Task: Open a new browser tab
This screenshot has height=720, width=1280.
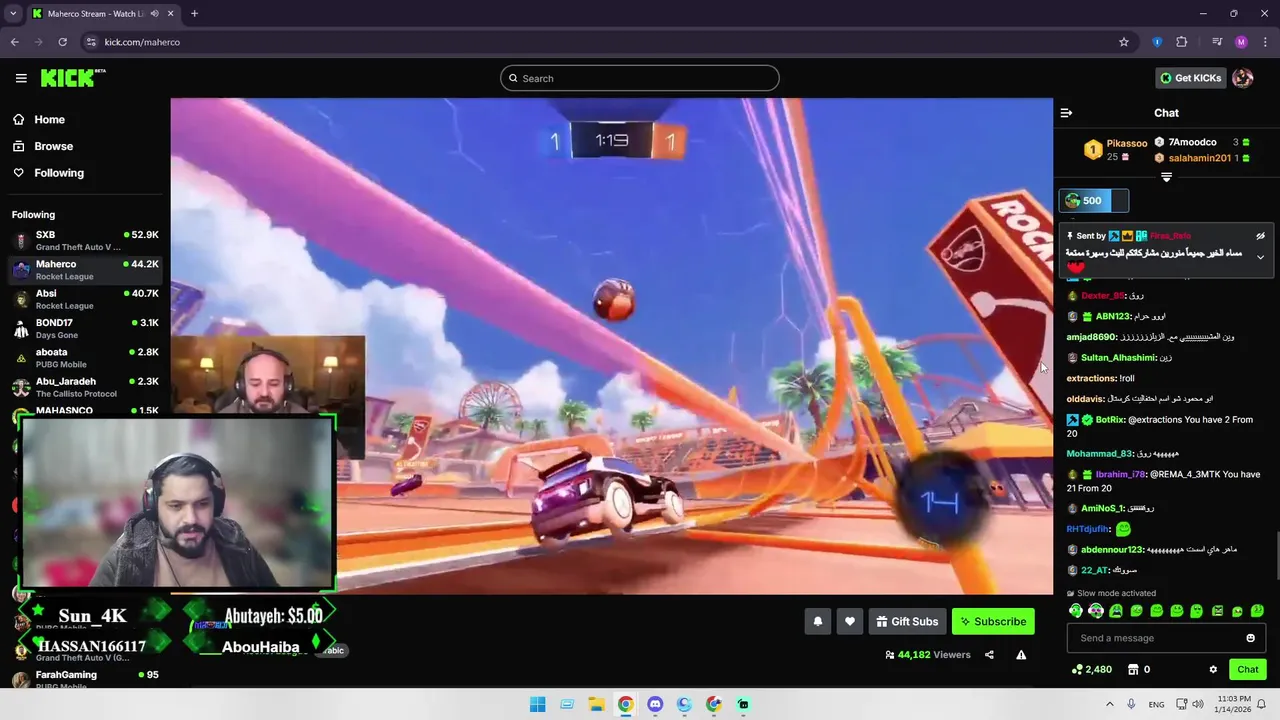Action: pos(194,14)
